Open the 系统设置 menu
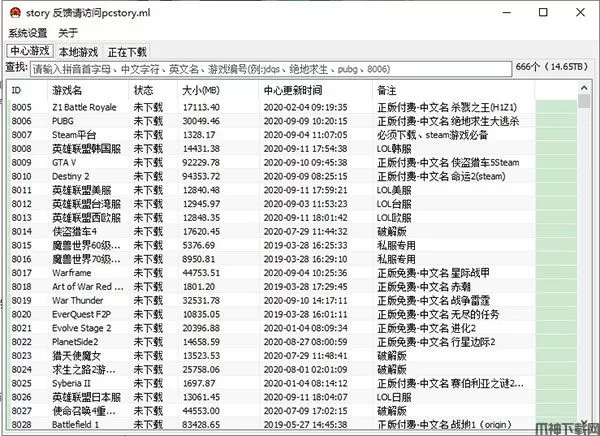The height and width of the screenshot is (436, 600). click(28, 33)
